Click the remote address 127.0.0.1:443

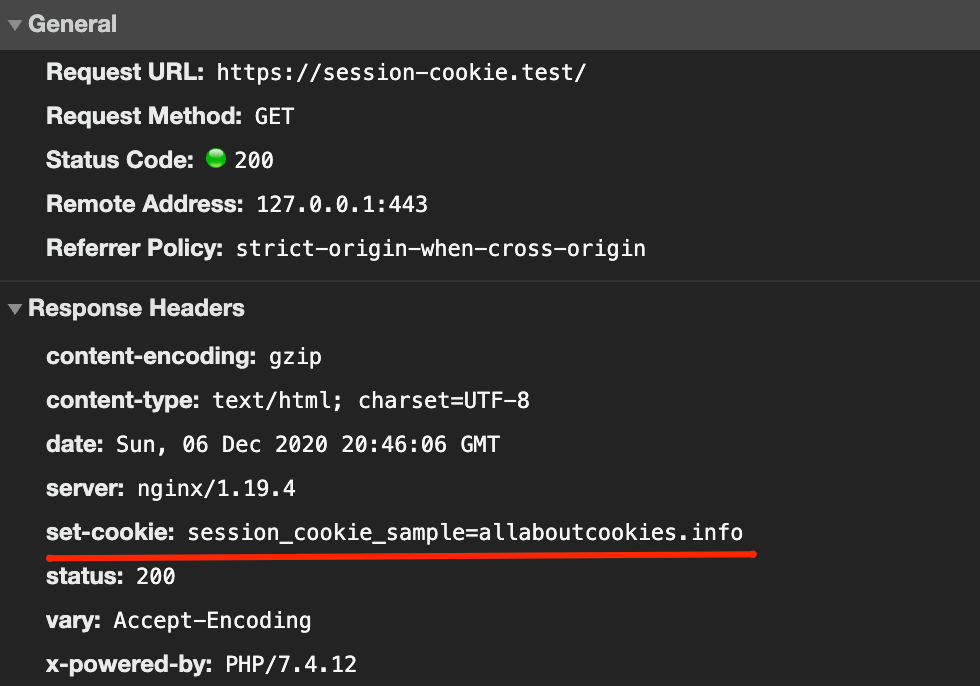(342, 204)
